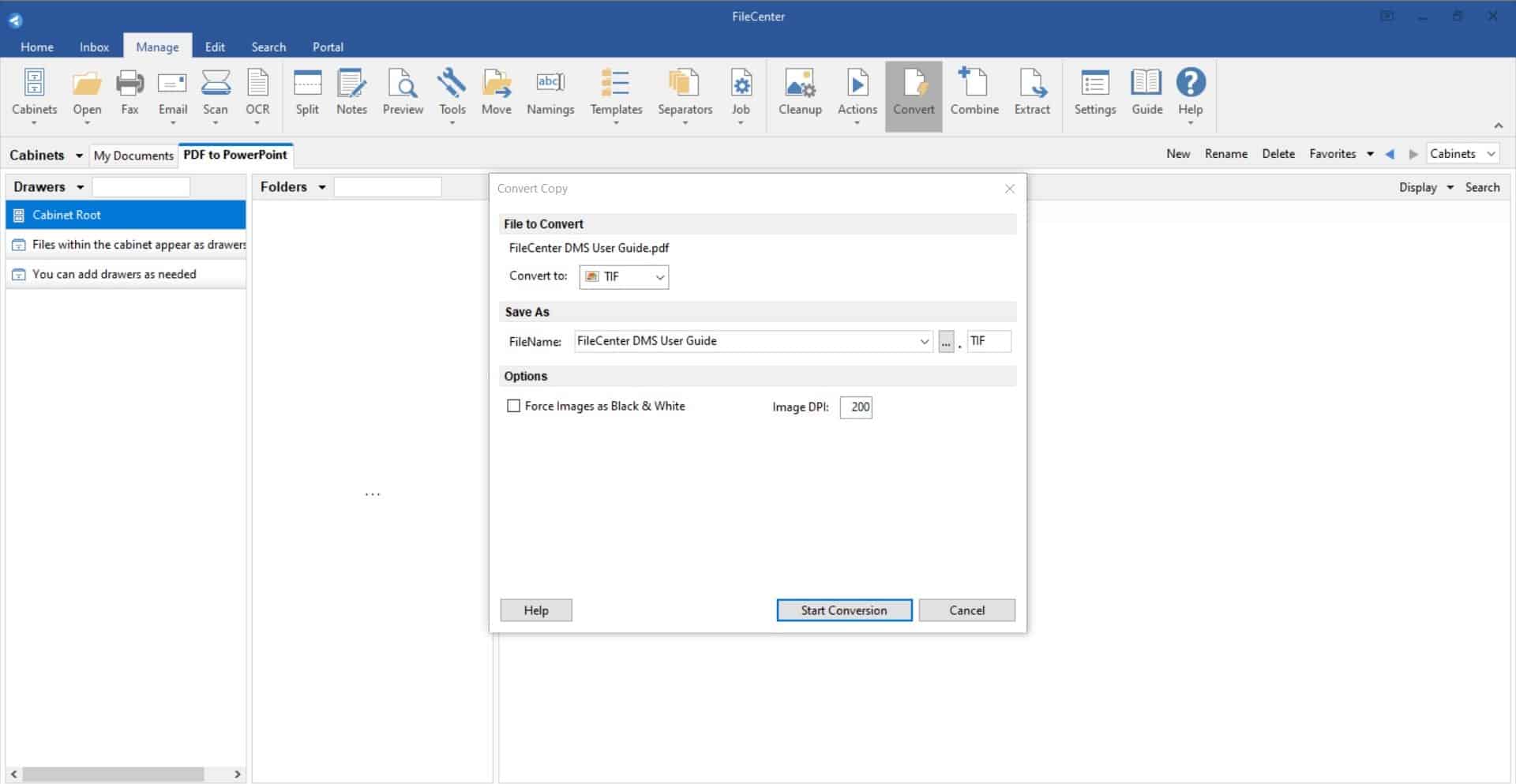Enable Force Images as Black & White

(x=513, y=406)
